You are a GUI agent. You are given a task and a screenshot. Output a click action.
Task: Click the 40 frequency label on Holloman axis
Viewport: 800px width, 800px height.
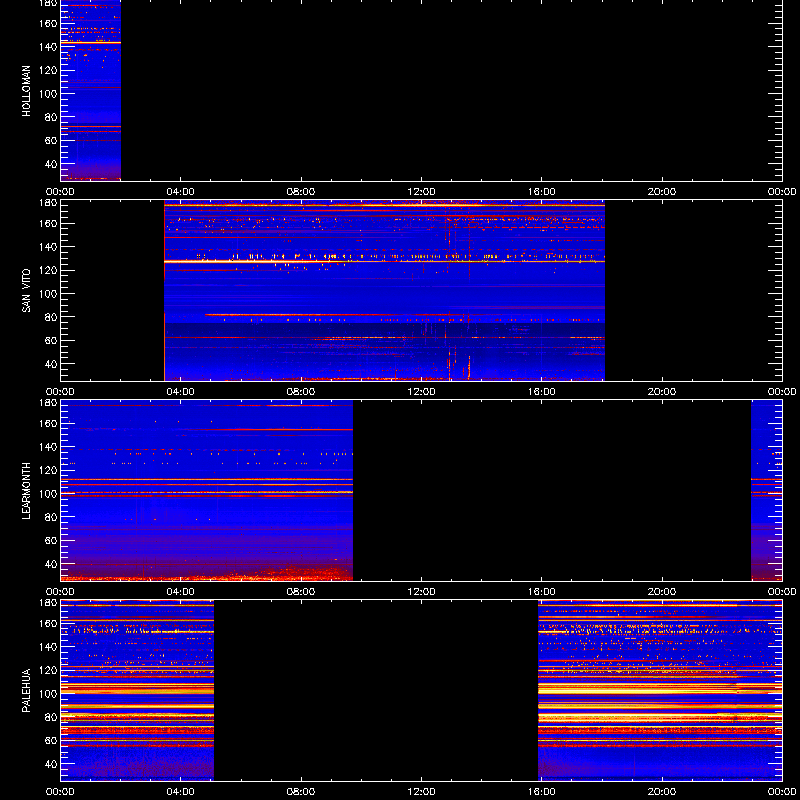click(x=51, y=164)
